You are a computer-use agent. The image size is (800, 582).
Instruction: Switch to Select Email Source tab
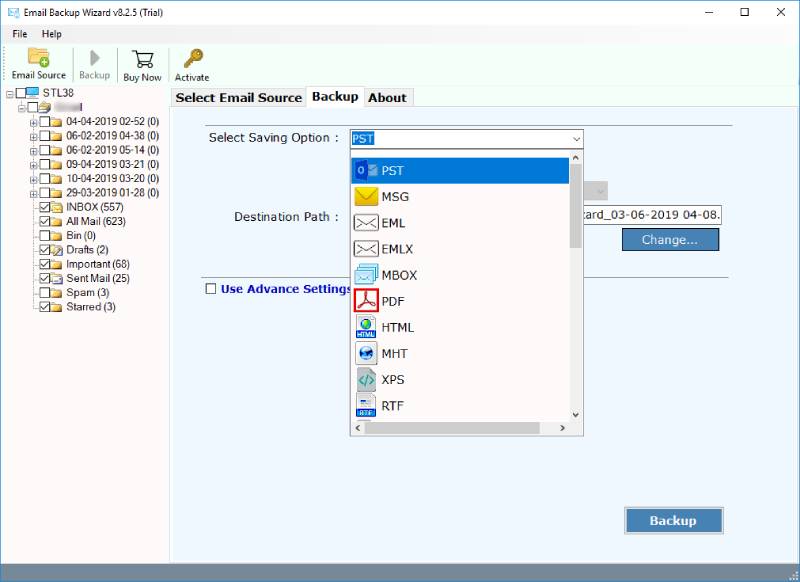238,97
